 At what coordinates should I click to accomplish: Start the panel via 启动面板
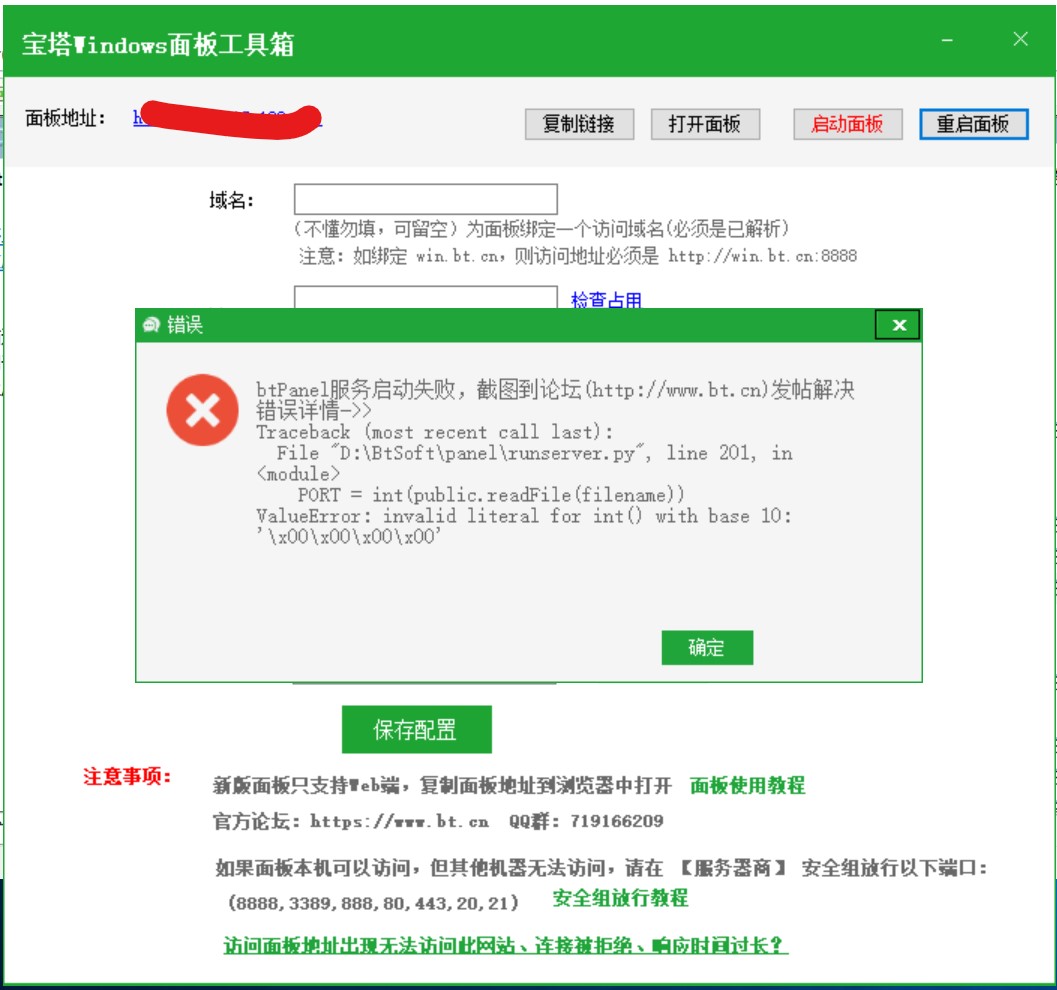(847, 124)
